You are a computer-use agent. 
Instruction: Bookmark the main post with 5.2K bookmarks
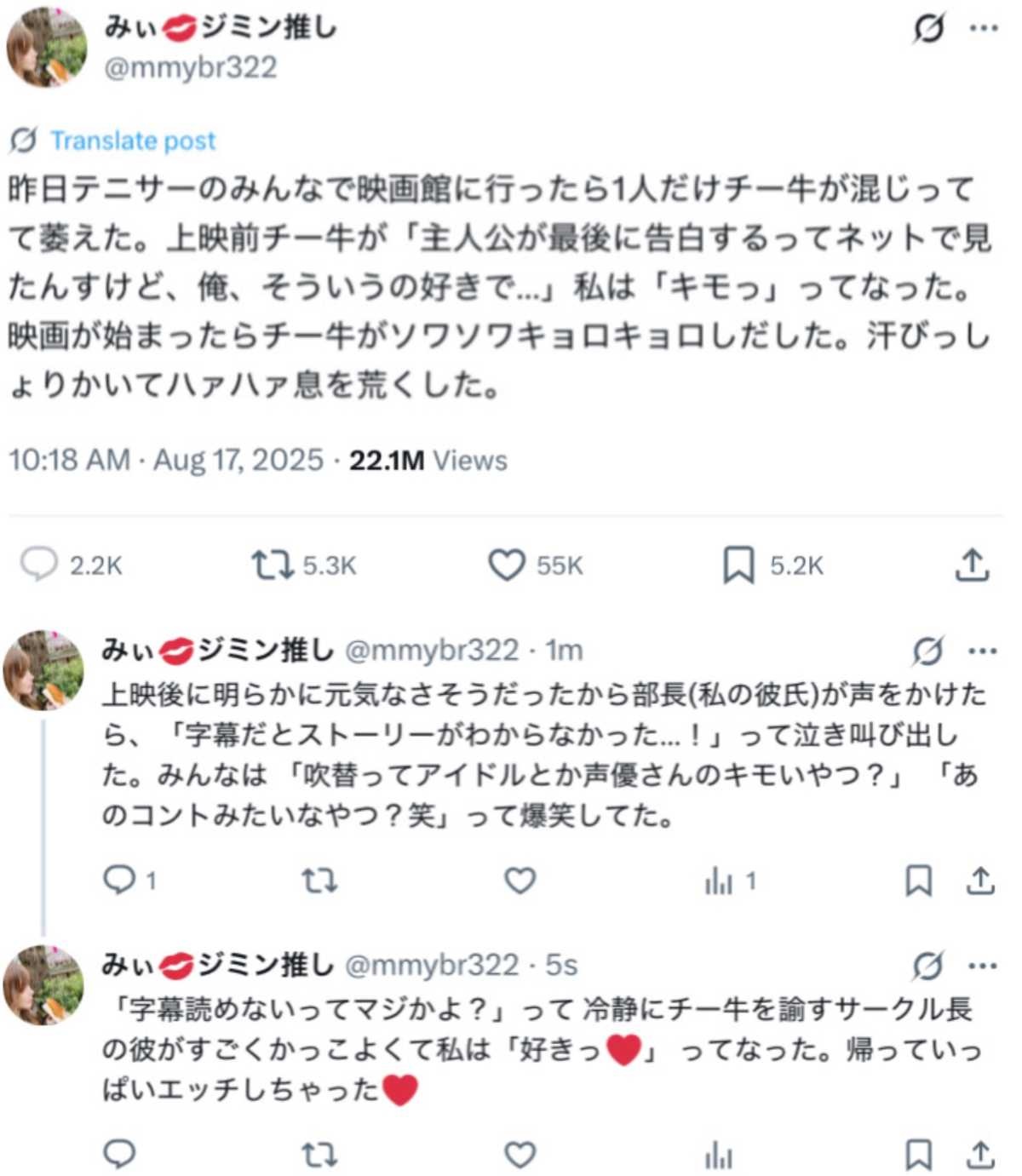[x=738, y=565]
